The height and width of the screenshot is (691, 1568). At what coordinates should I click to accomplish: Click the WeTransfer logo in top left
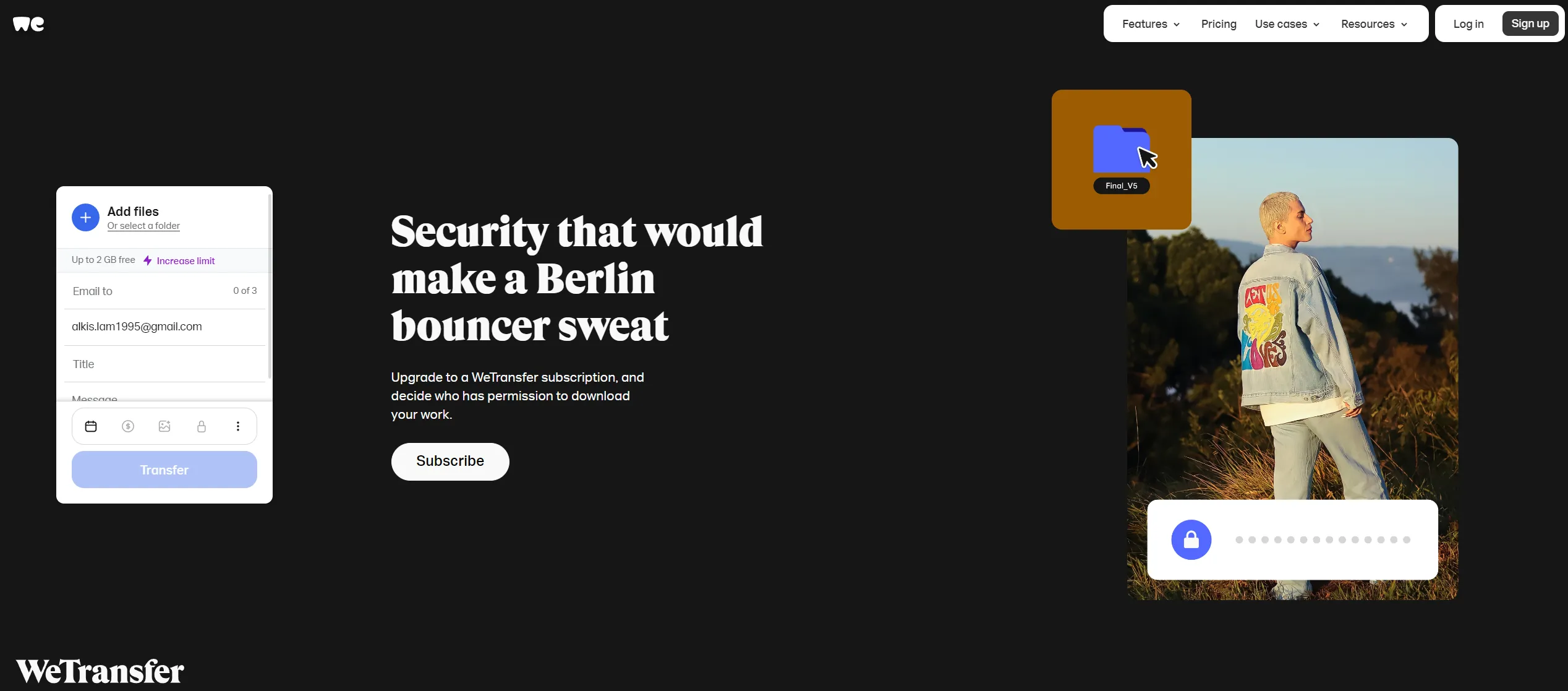tap(30, 23)
